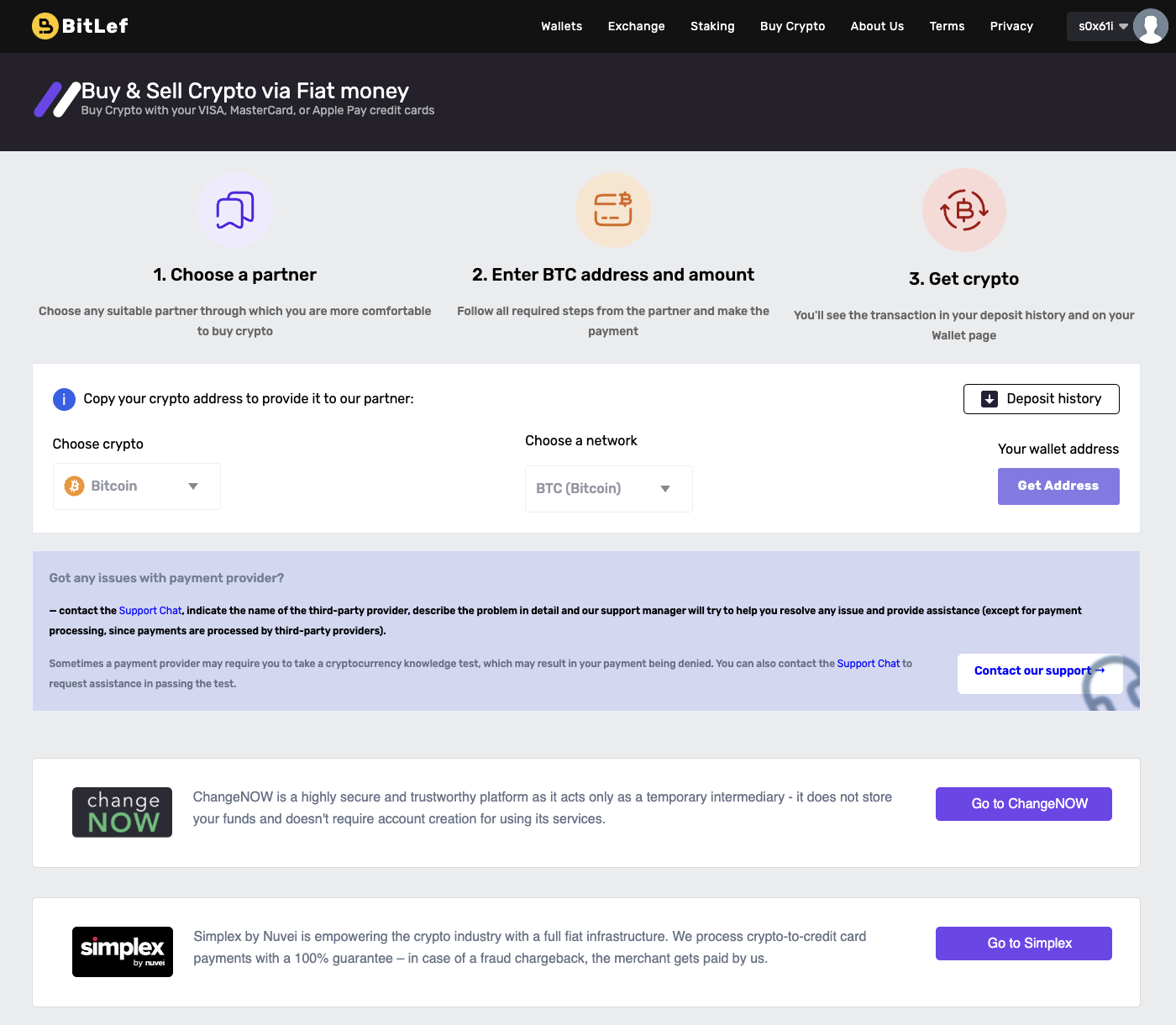Click the Get Address button

click(1058, 486)
